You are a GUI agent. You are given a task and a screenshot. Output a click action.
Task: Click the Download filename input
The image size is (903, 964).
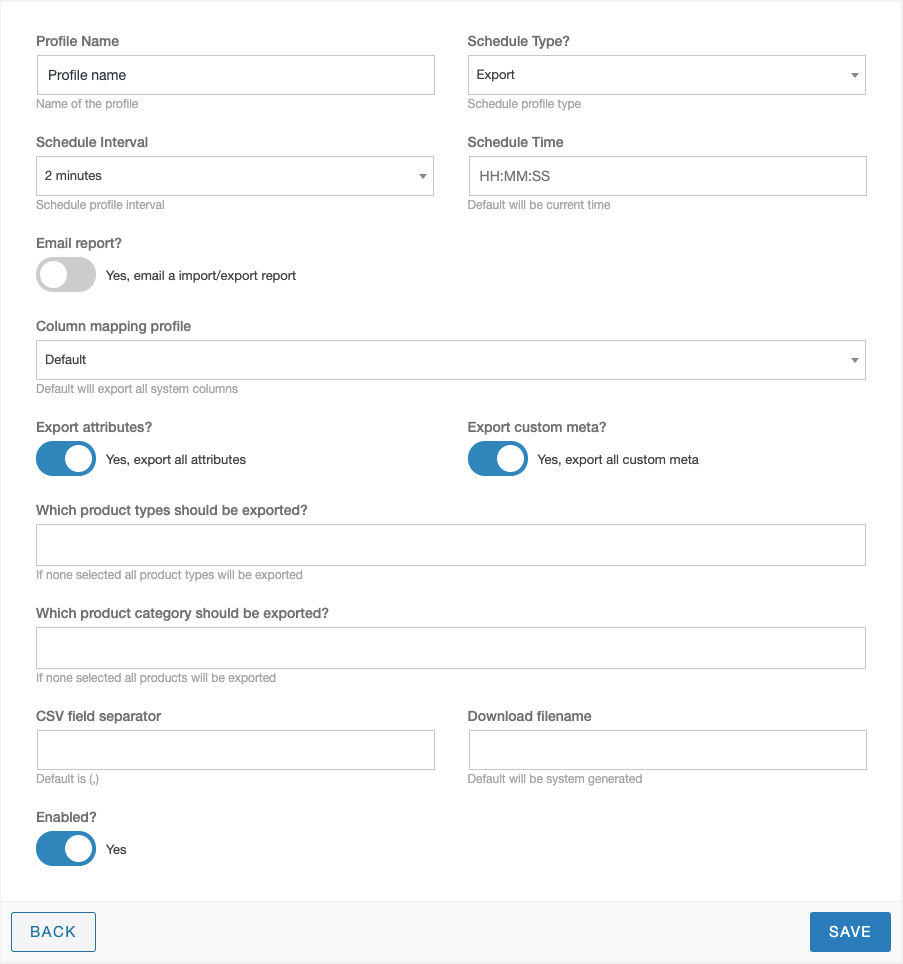668,750
